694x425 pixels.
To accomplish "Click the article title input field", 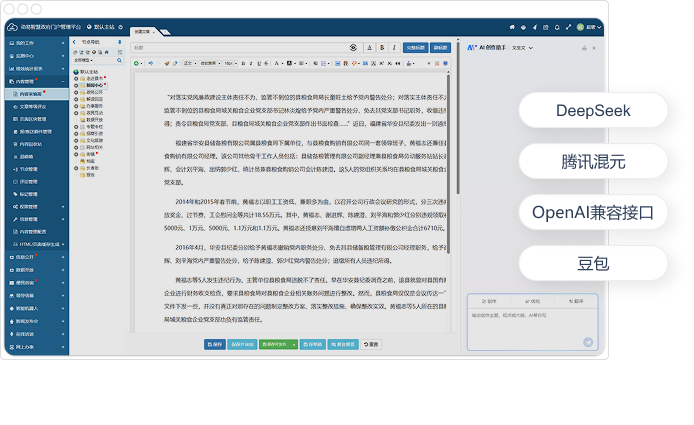I will 240,47.
